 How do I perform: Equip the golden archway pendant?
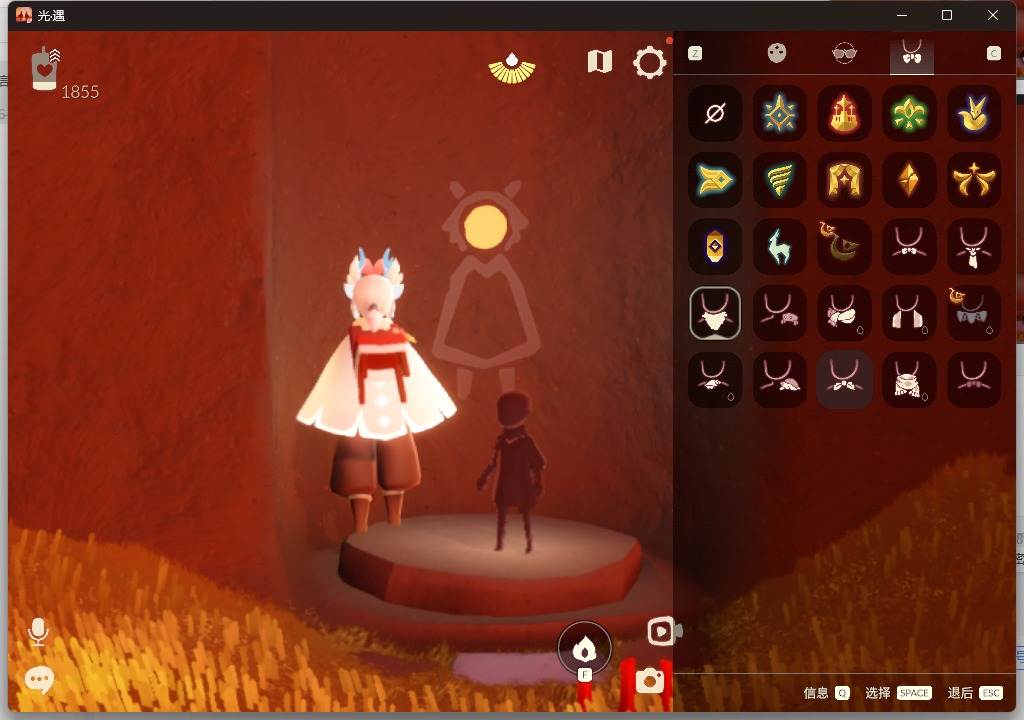[x=844, y=180]
